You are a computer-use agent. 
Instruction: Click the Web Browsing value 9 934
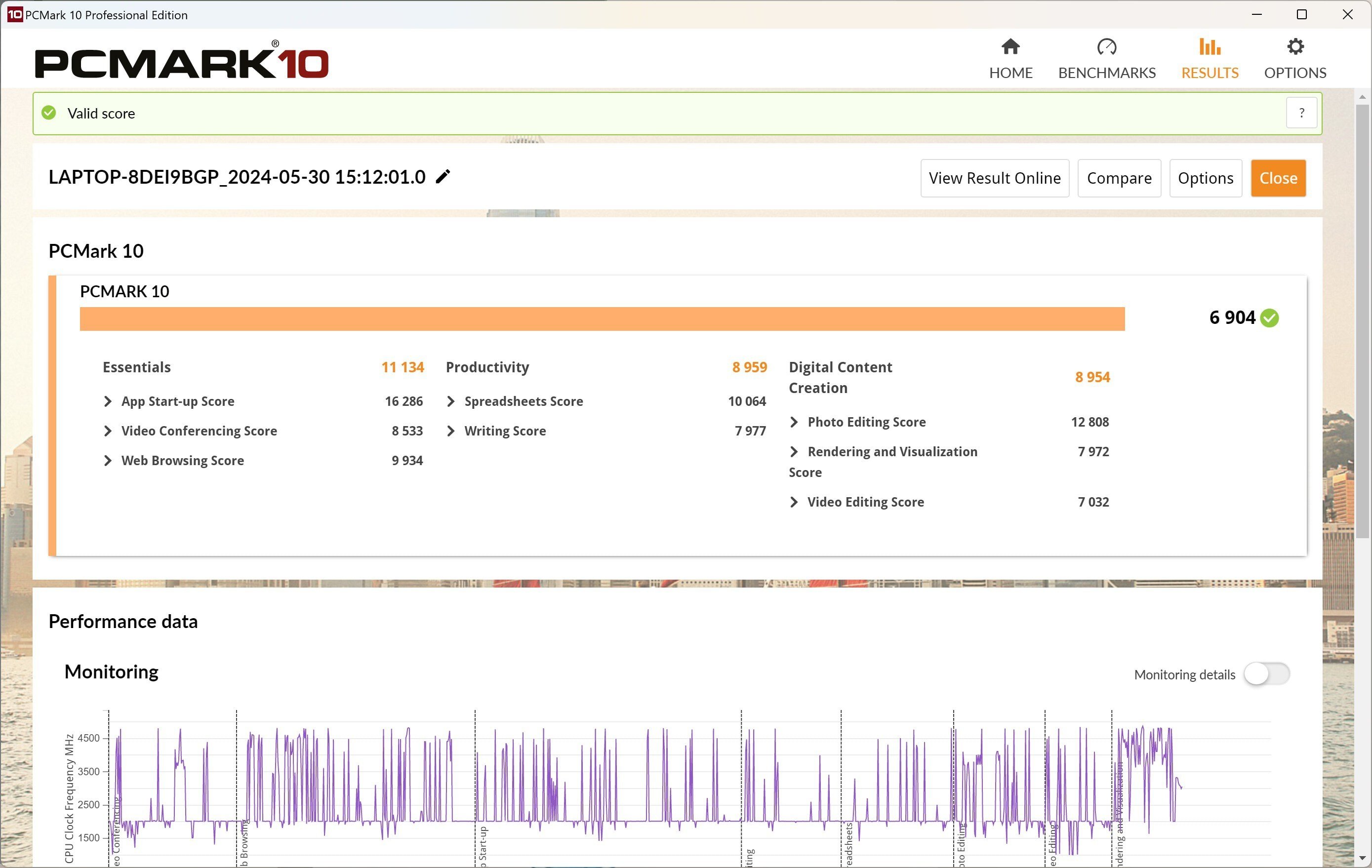click(x=407, y=460)
